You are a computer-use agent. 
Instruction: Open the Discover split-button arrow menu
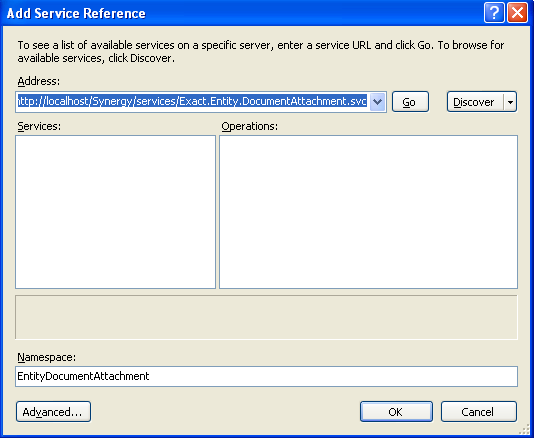point(510,101)
